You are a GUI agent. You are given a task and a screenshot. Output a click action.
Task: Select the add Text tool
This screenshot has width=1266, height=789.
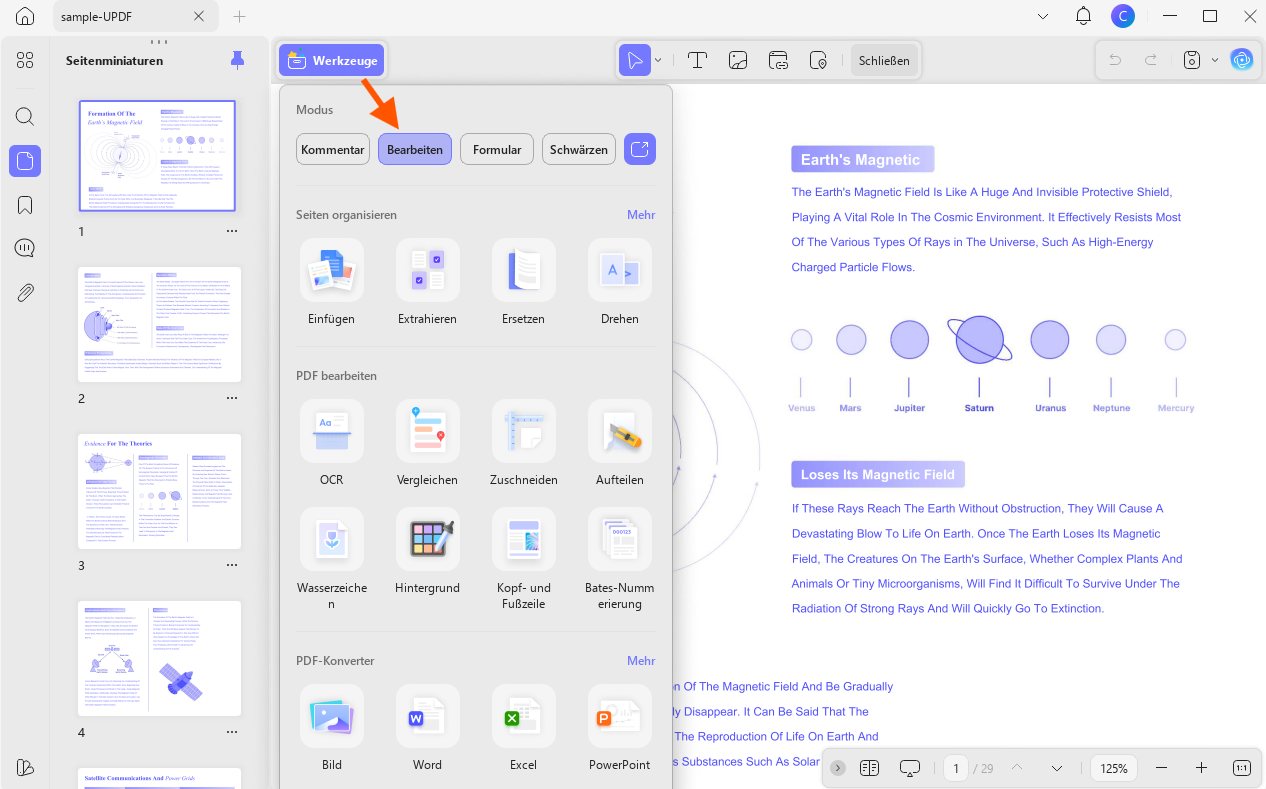pyautogui.click(x=697, y=60)
